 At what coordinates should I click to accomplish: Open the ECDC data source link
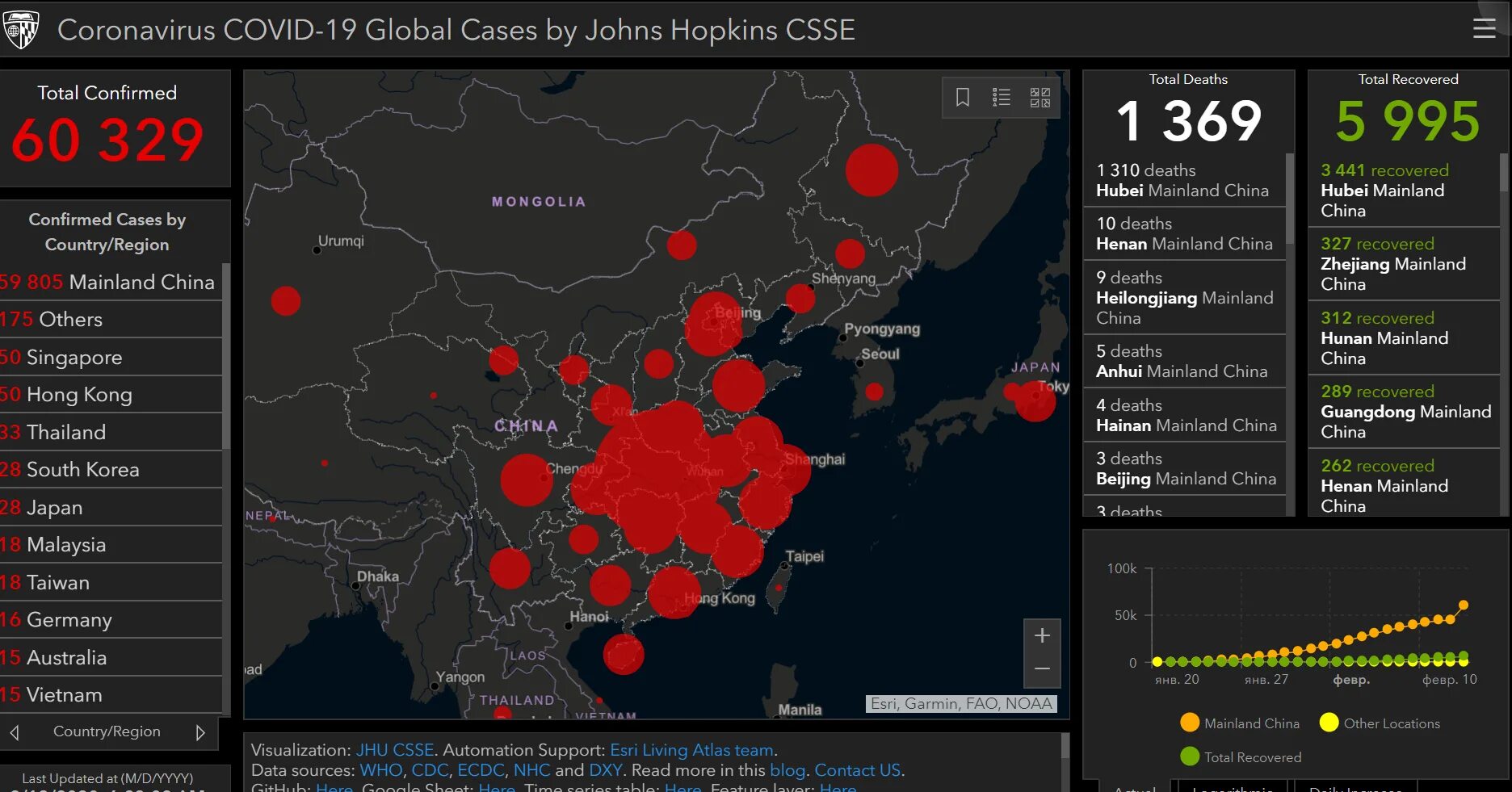pyautogui.click(x=481, y=770)
